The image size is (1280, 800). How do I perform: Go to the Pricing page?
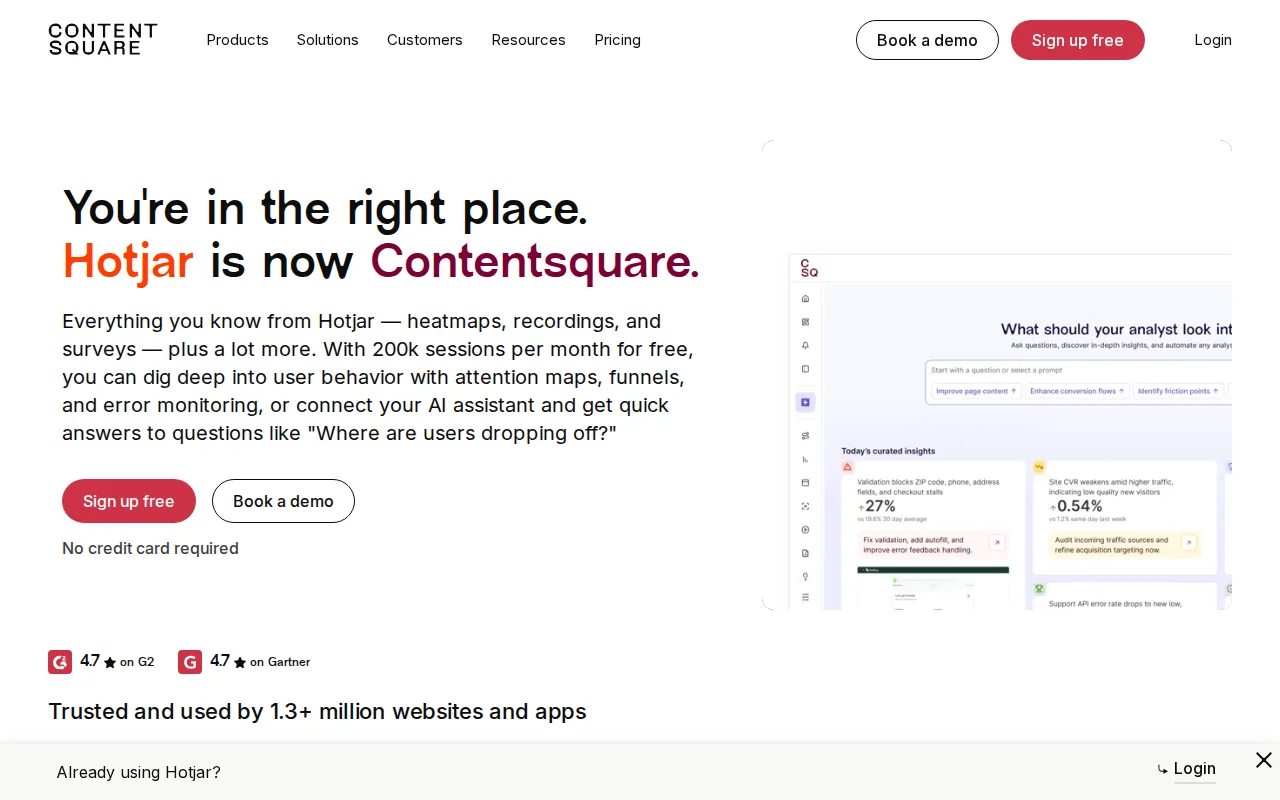coord(617,40)
